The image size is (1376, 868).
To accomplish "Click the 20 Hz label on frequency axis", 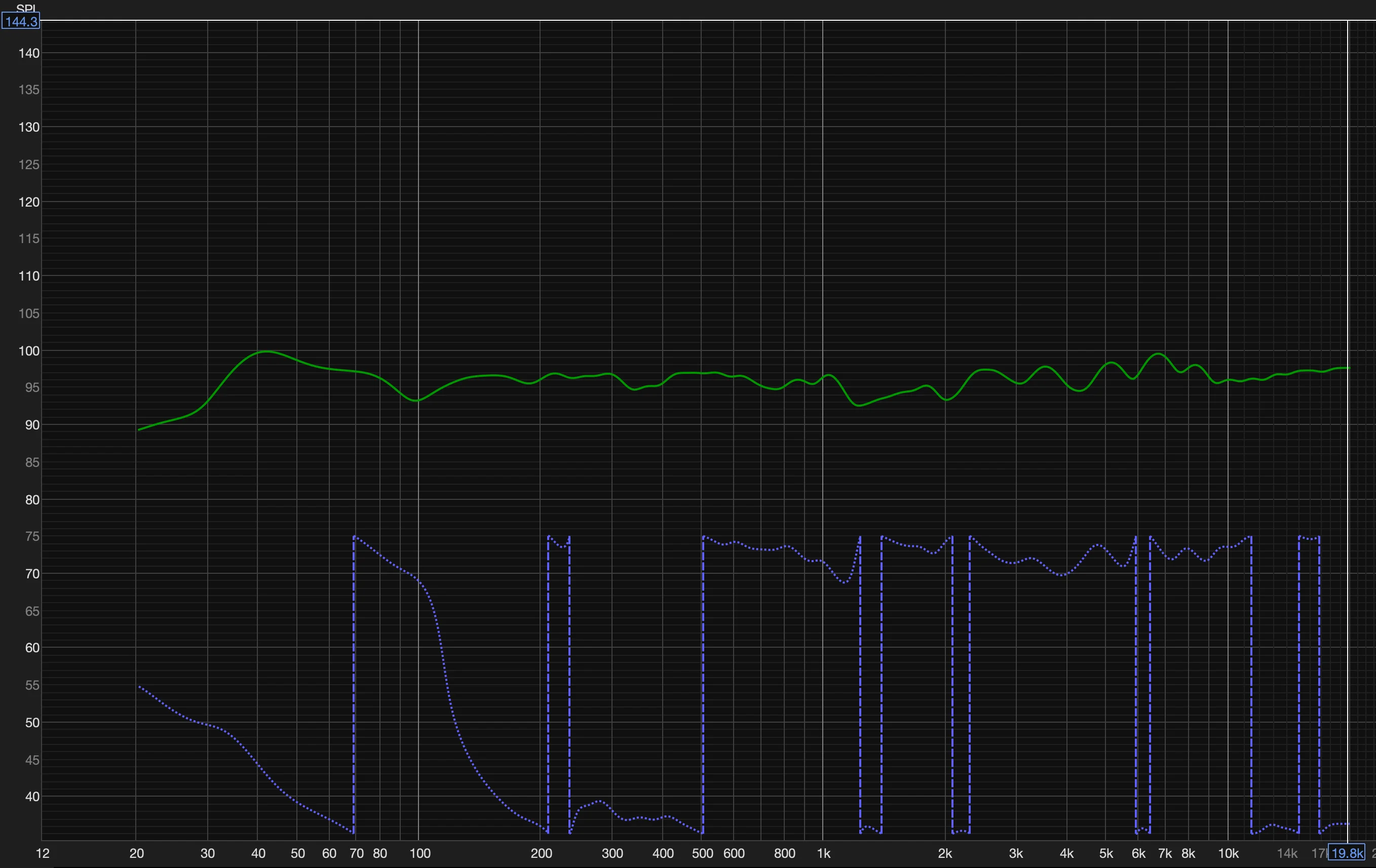I will 136,854.
